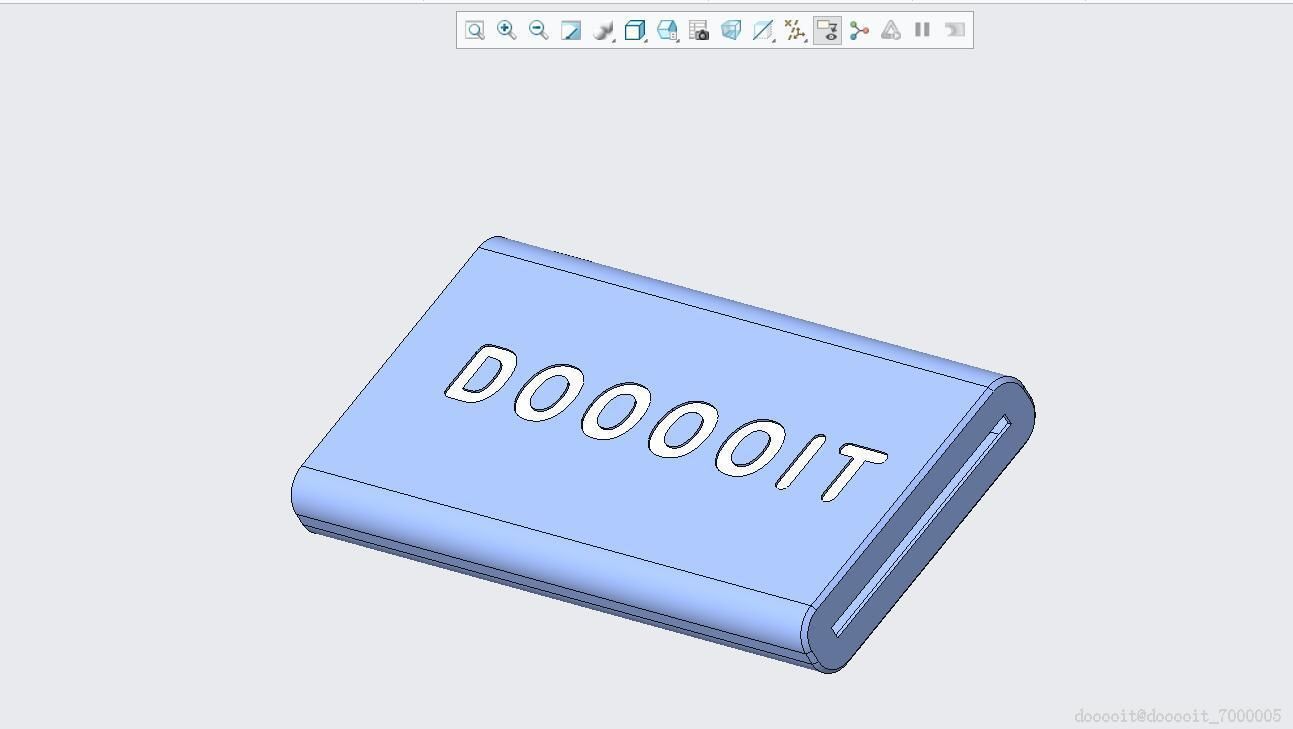1293x729 pixels.
Task: Open the datum points and axes filter
Action: point(795,30)
